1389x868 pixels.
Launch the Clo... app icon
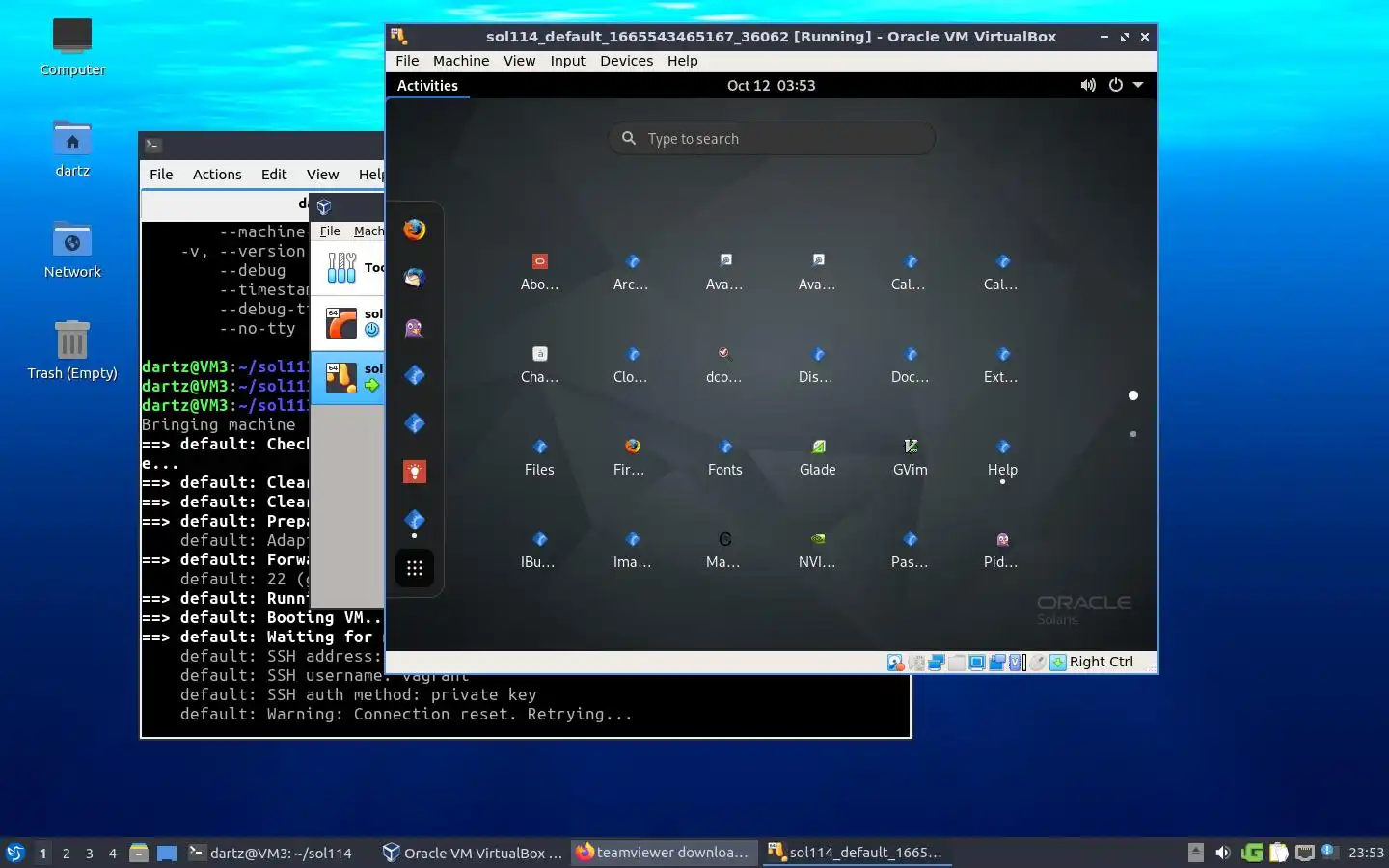[632, 365]
